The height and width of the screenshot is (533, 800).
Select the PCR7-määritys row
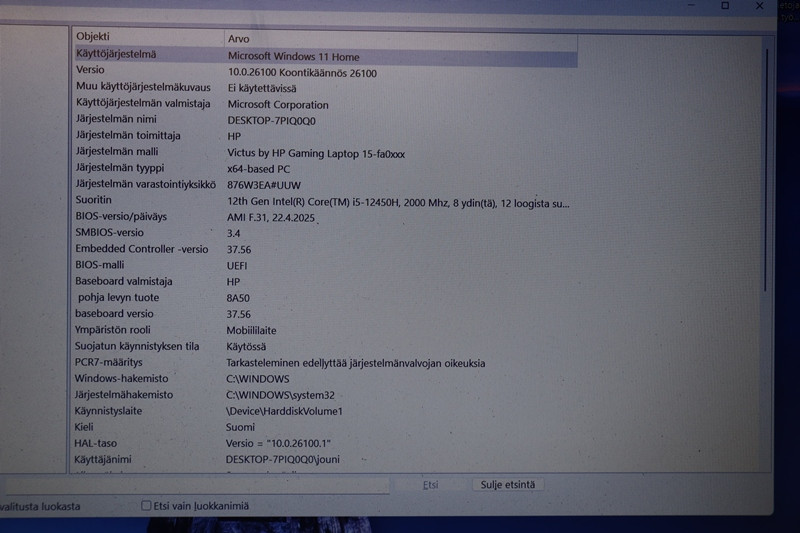(x=326, y=363)
